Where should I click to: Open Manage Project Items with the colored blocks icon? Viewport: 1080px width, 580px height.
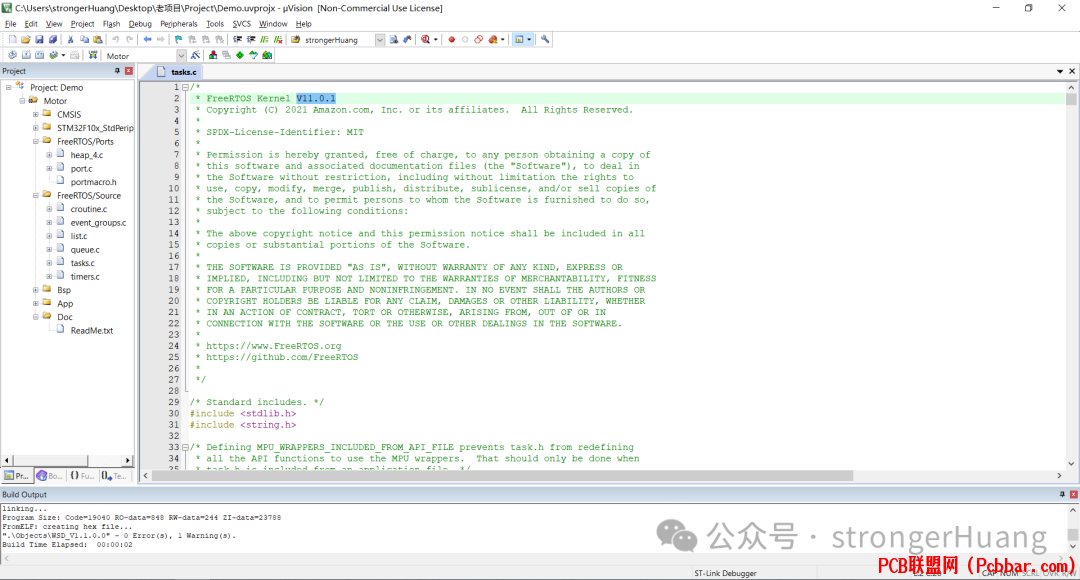coord(213,55)
